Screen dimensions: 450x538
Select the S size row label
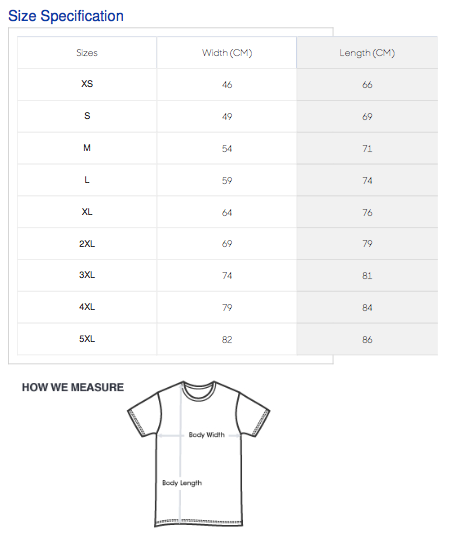click(87, 116)
